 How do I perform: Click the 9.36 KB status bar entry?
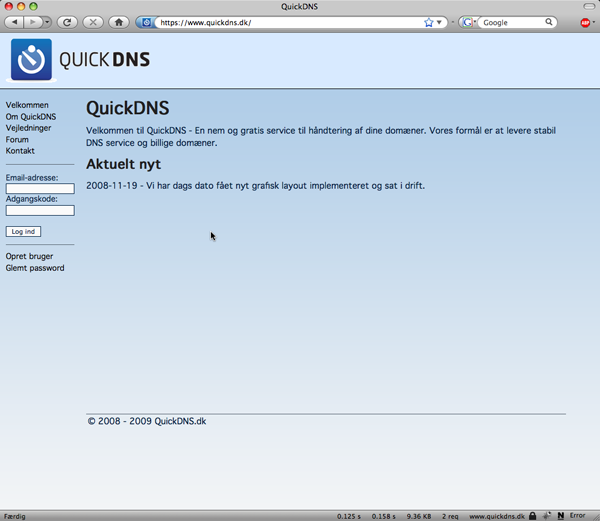pyautogui.click(x=419, y=516)
